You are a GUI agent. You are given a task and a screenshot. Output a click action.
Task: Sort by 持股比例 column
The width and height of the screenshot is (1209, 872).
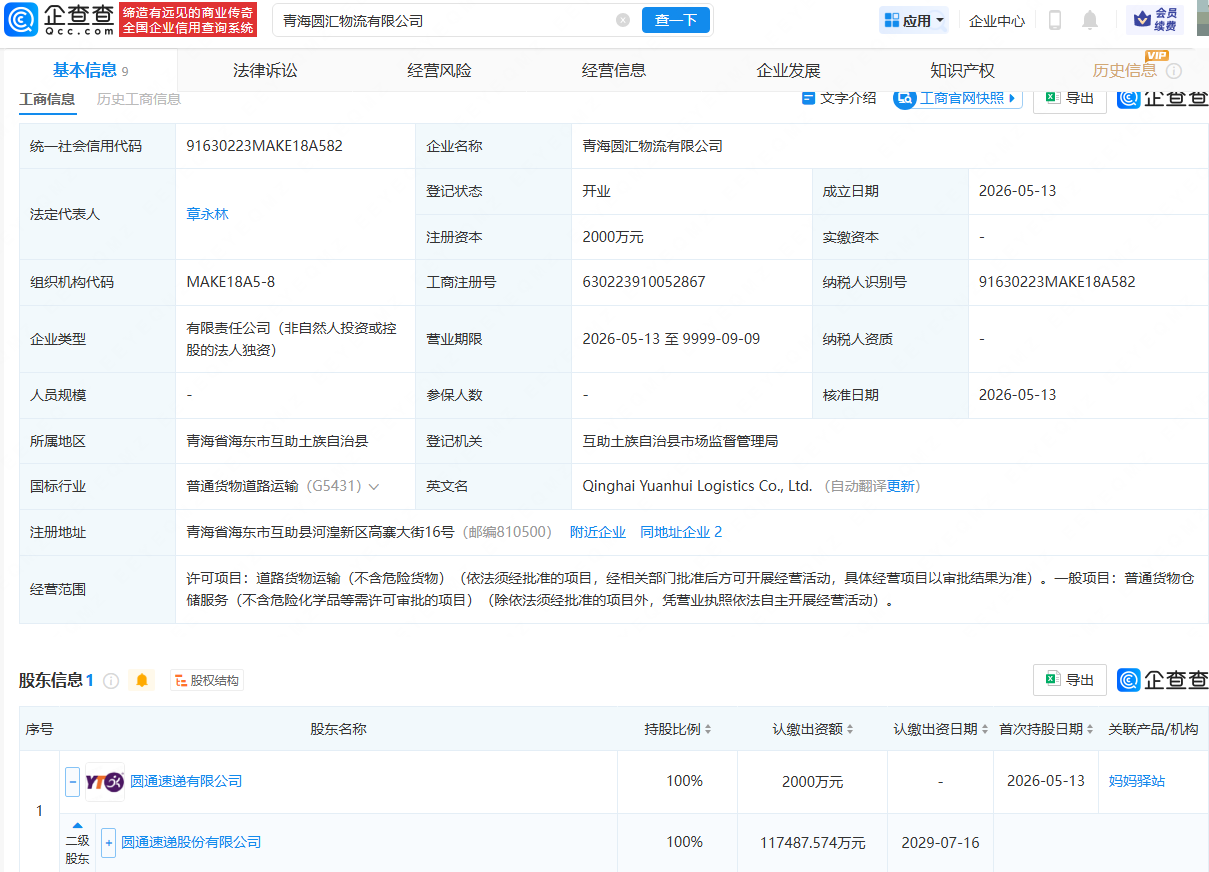[708, 730]
